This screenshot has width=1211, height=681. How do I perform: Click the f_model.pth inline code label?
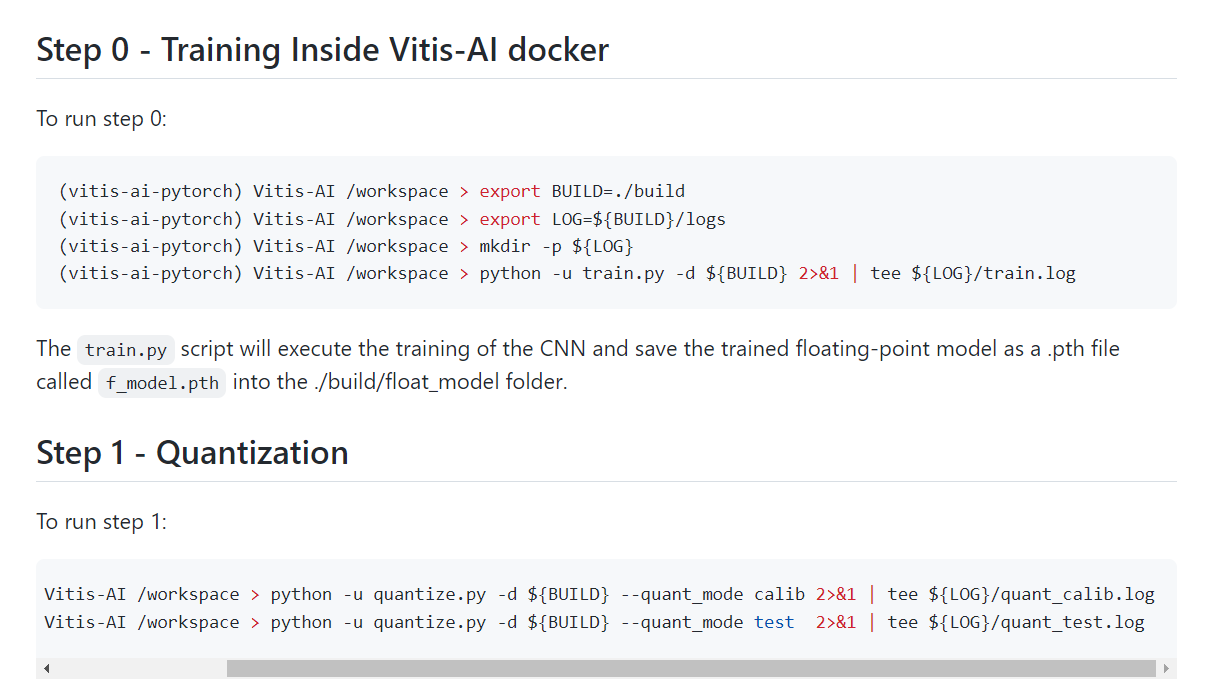tap(162, 383)
